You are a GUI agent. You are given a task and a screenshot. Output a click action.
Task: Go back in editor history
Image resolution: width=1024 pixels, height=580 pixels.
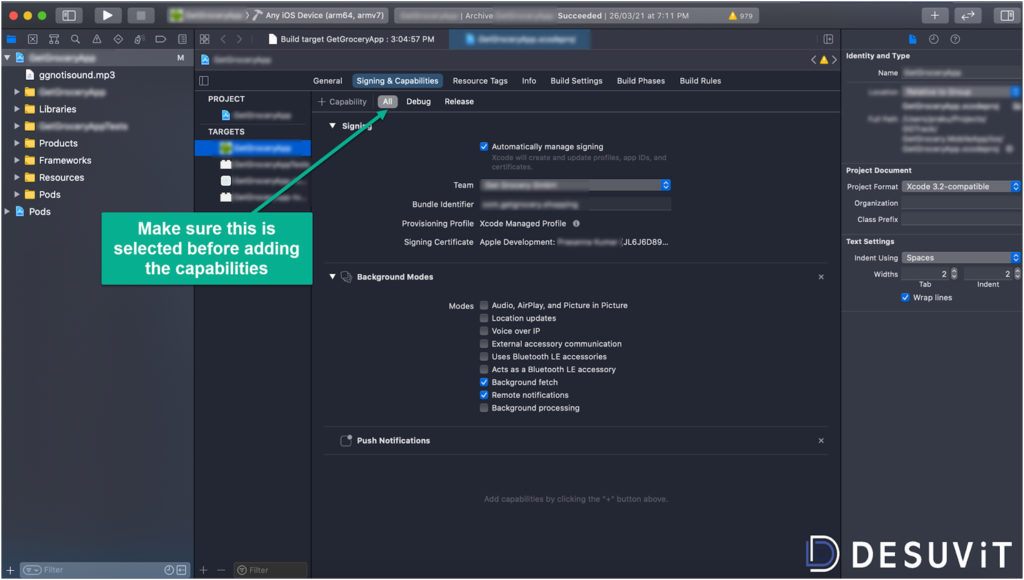[223, 39]
